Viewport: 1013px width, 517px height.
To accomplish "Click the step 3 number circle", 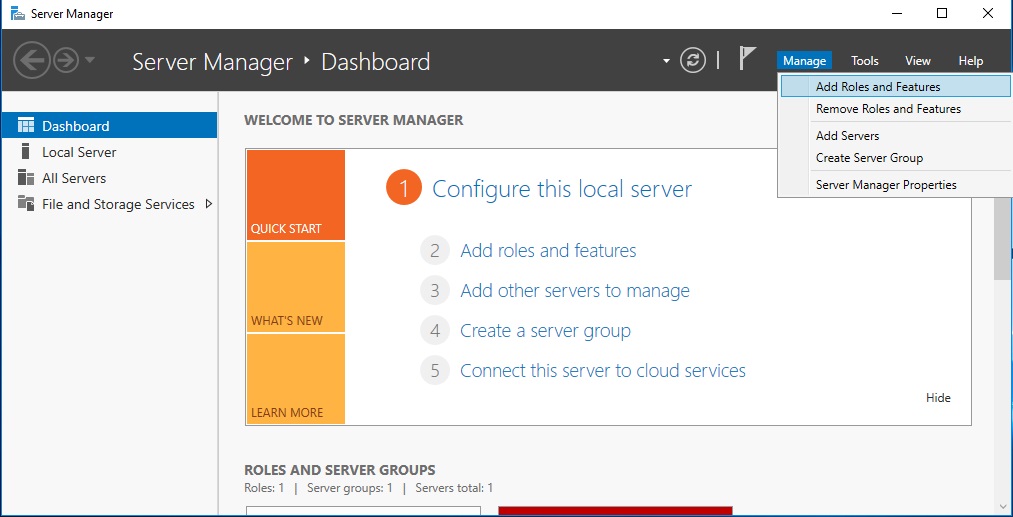I will (x=435, y=291).
